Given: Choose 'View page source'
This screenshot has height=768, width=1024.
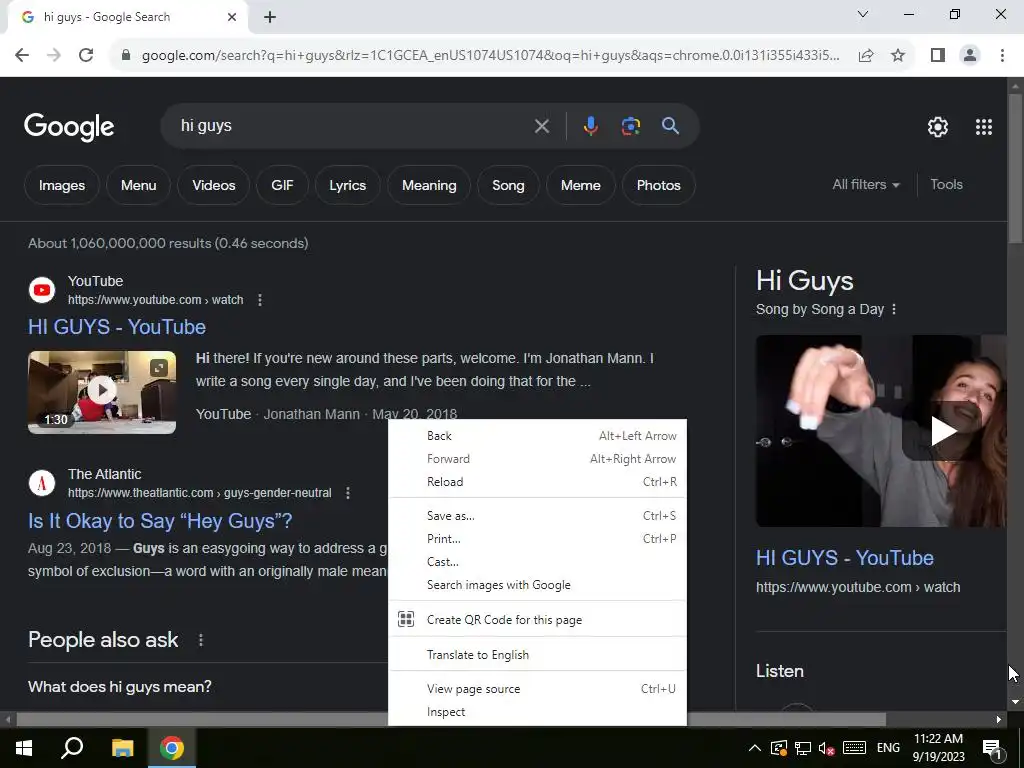Looking at the screenshot, I should coord(537,689).
